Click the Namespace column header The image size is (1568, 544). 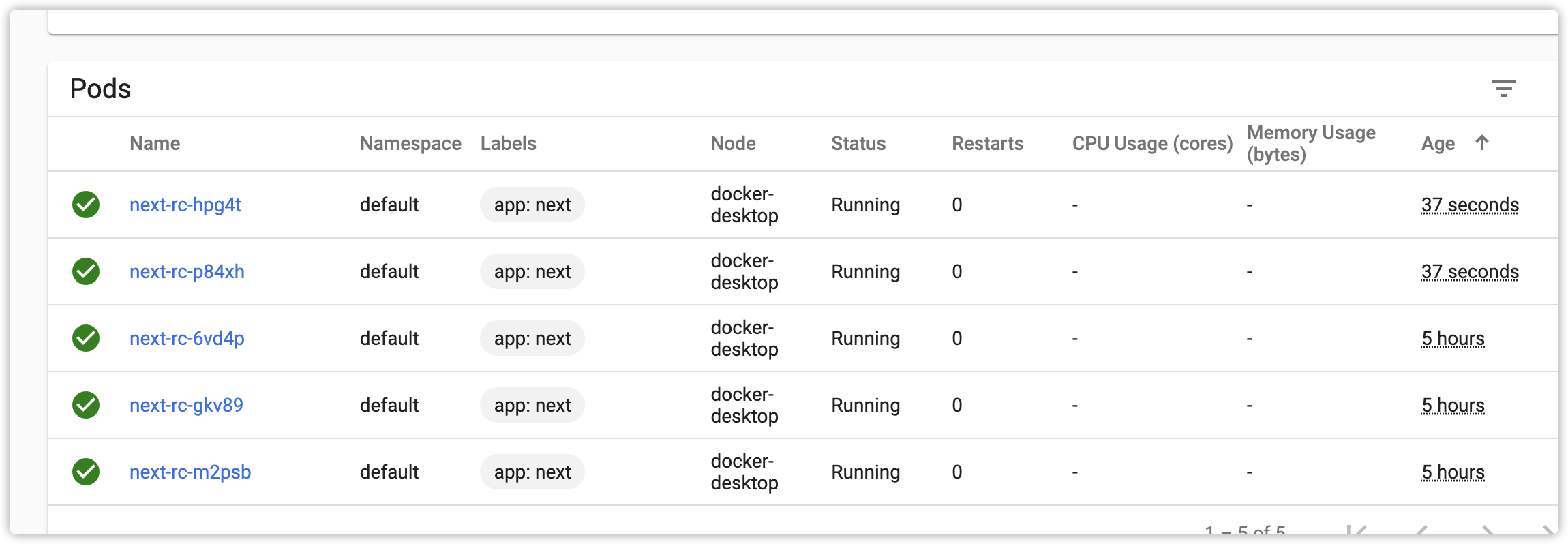point(410,144)
